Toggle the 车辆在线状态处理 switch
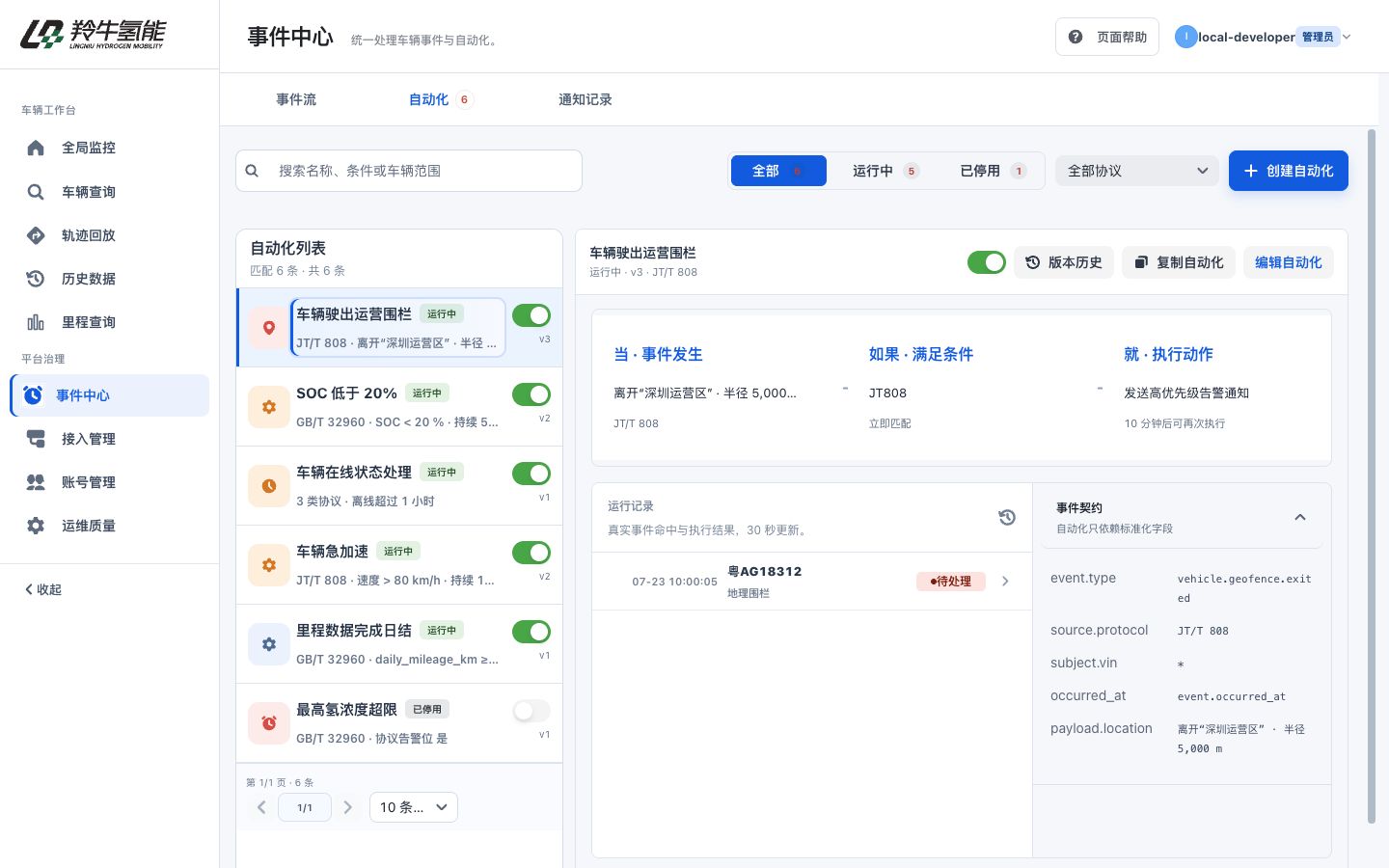The image size is (1389, 868). point(531,474)
